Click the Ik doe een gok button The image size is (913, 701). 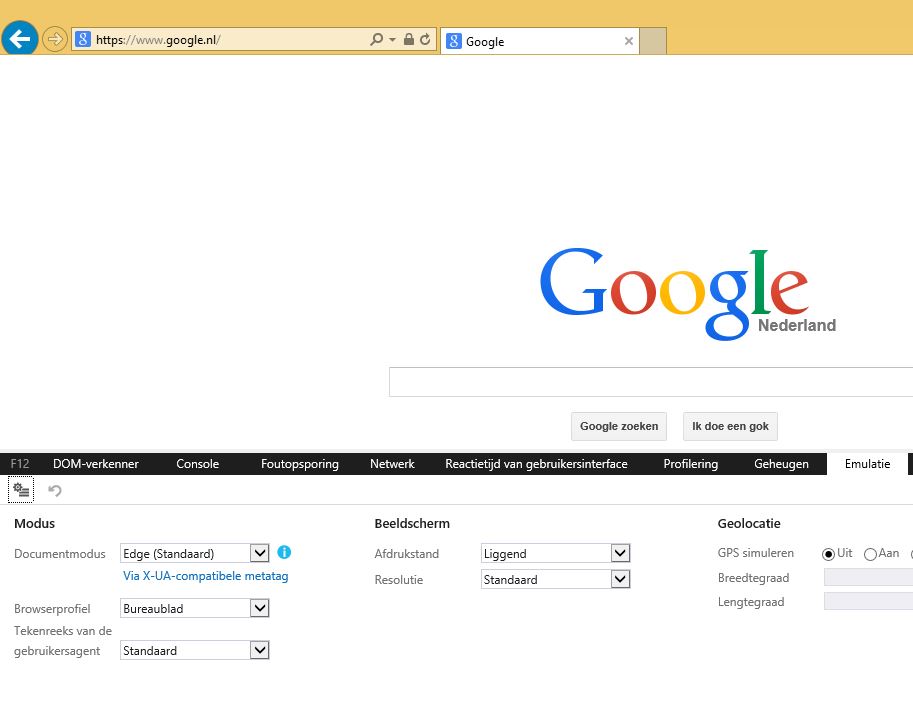coord(730,426)
